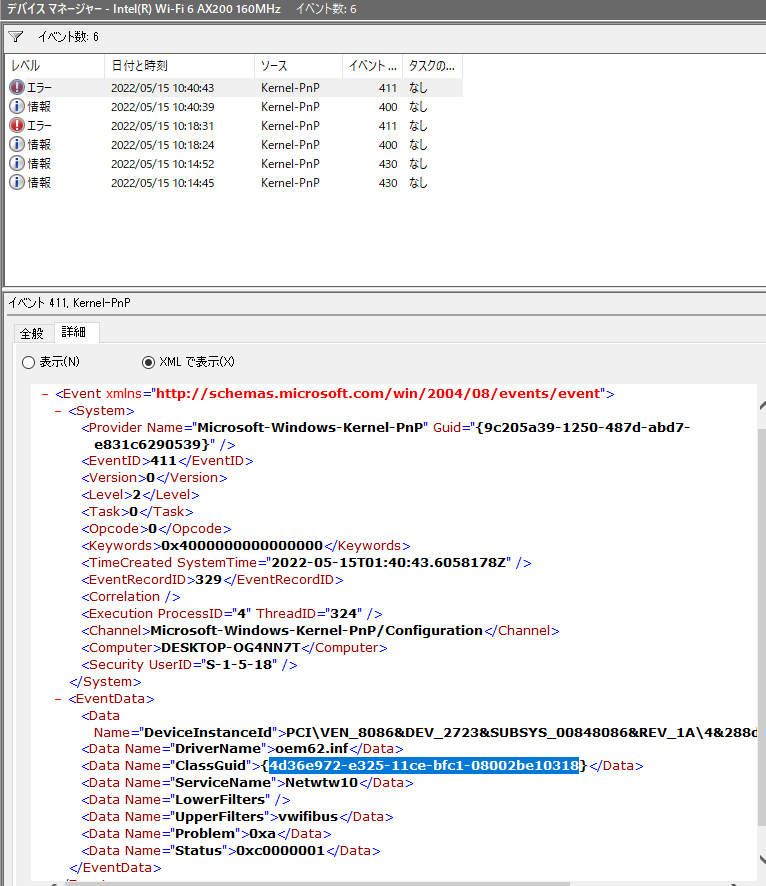Sort by ソース column header
The width and height of the screenshot is (766, 886).
point(298,66)
